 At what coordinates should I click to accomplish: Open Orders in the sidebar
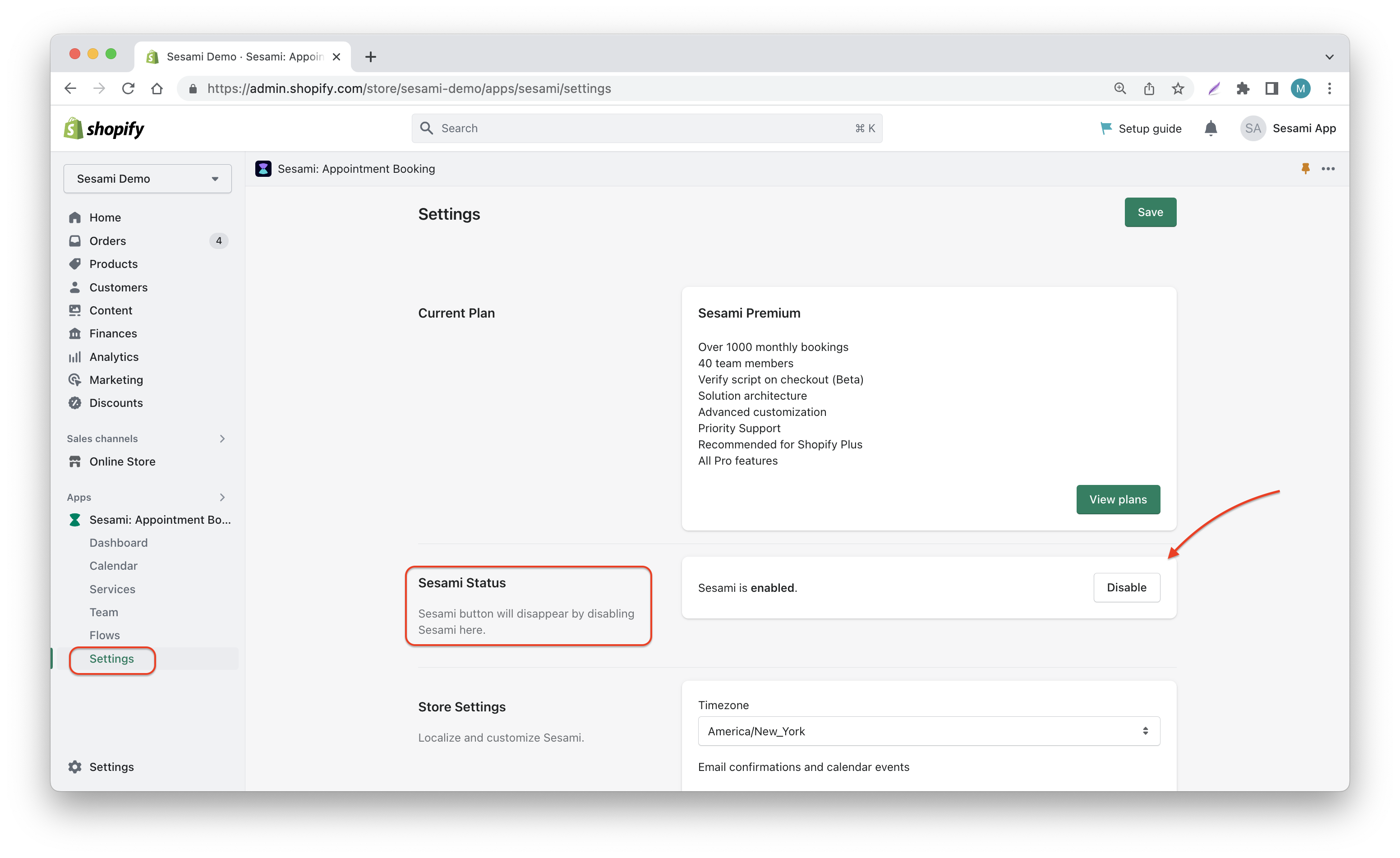point(107,241)
